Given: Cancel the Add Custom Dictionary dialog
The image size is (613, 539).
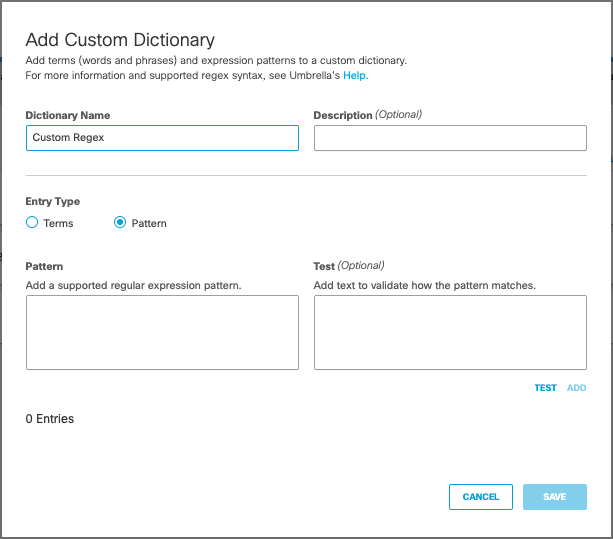Looking at the screenshot, I should click(x=480, y=497).
